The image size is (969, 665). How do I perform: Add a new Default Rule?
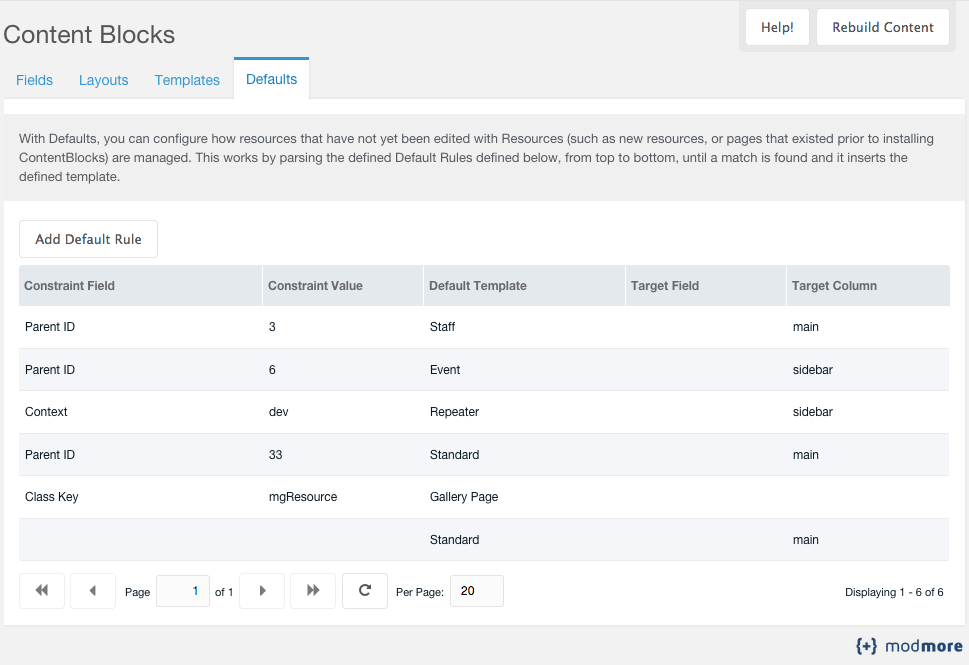click(88, 239)
